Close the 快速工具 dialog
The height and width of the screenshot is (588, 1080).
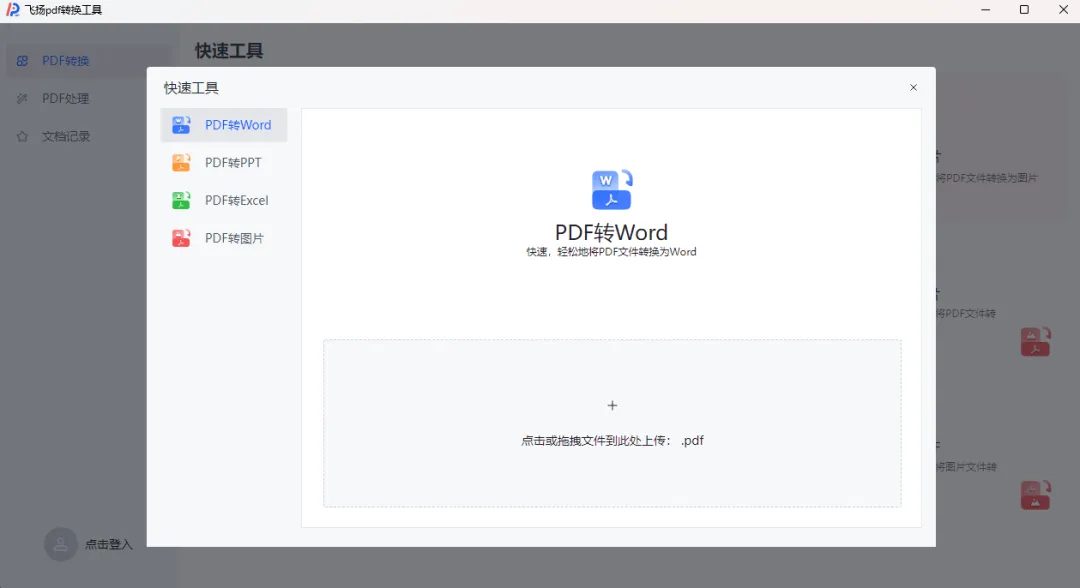913,87
